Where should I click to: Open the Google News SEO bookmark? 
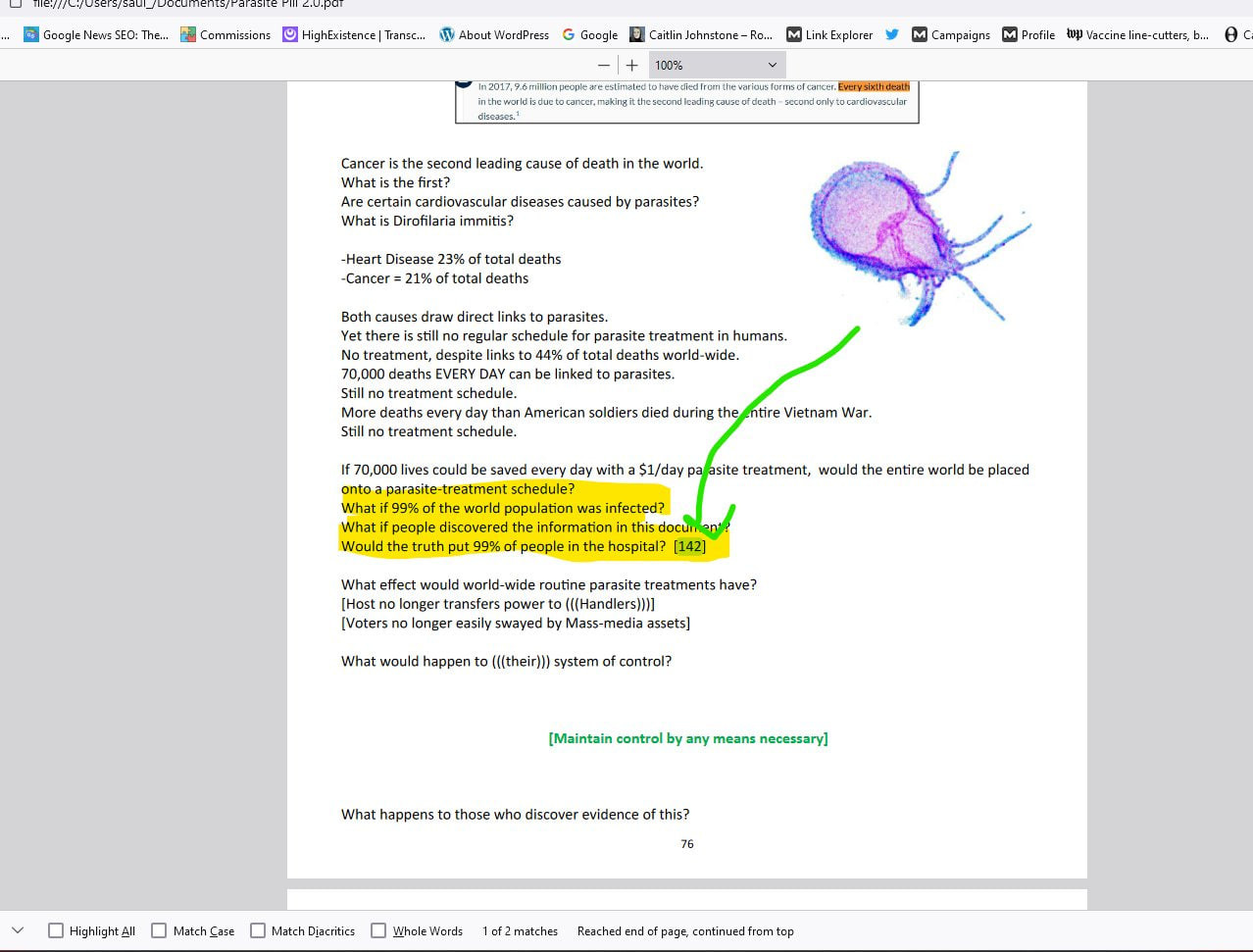(x=96, y=34)
